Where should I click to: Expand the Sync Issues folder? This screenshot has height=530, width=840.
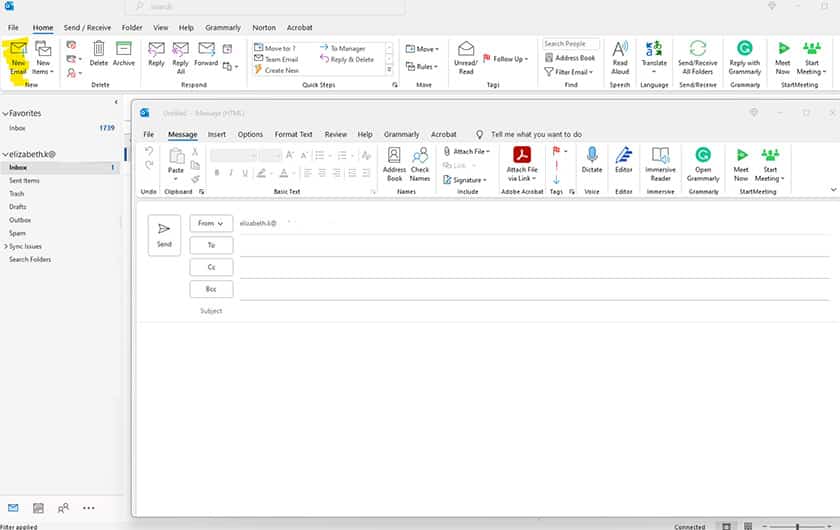click(6, 247)
